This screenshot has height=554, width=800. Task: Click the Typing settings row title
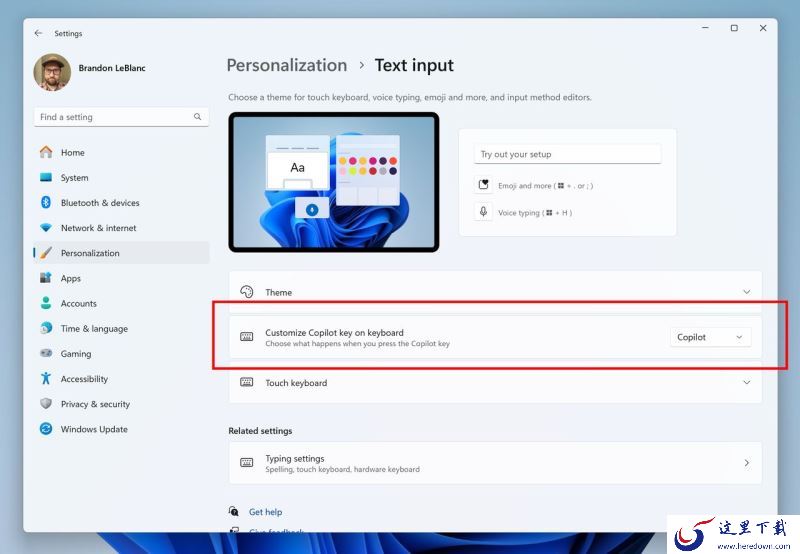(294, 458)
